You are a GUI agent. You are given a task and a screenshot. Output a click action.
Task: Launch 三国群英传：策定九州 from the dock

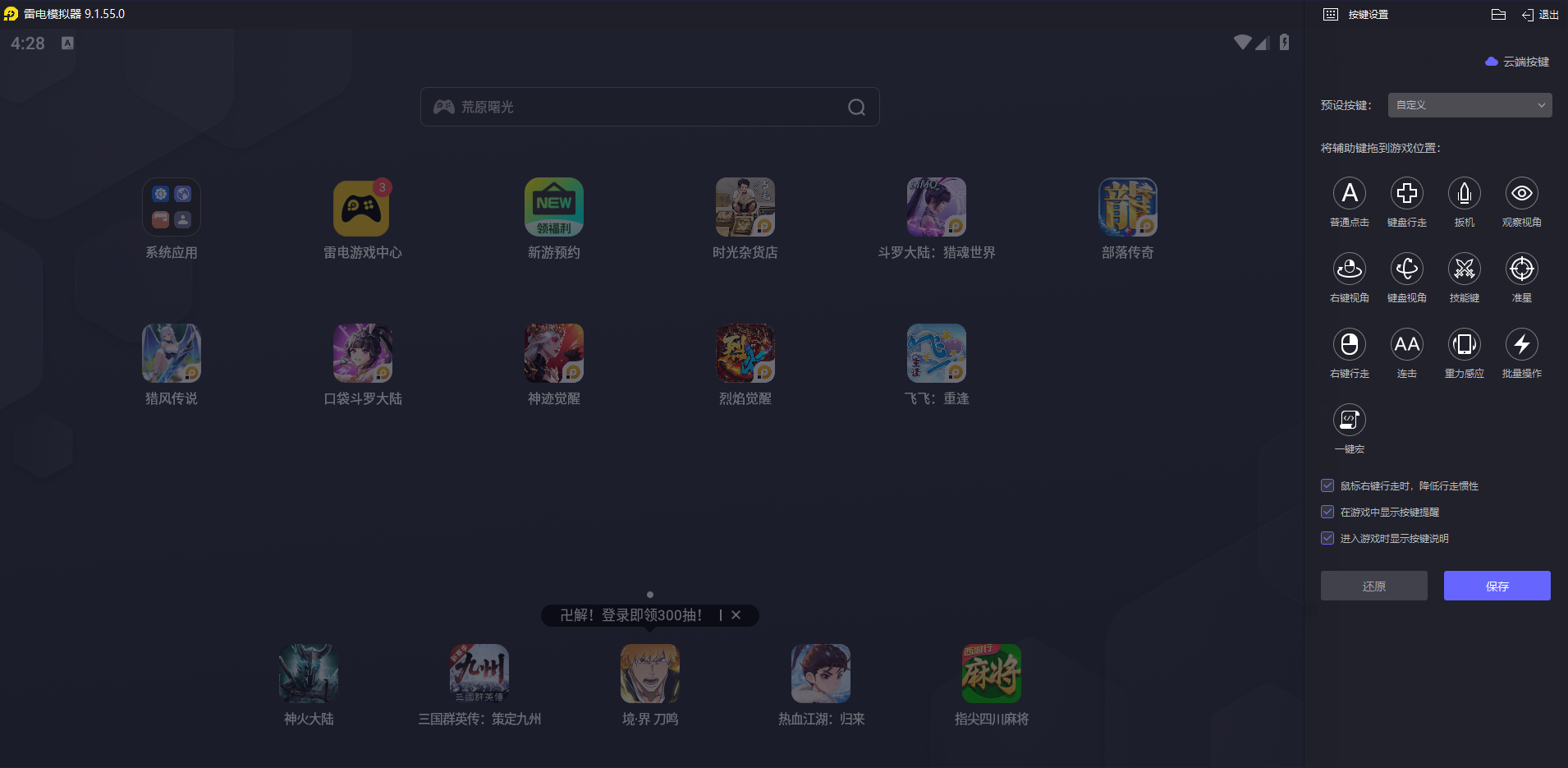pyautogui.click(x=479, y=674)
